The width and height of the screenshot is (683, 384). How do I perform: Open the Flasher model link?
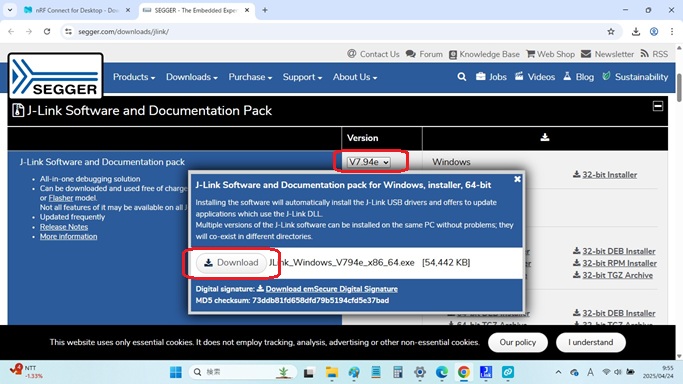click(x=61, y=198)
